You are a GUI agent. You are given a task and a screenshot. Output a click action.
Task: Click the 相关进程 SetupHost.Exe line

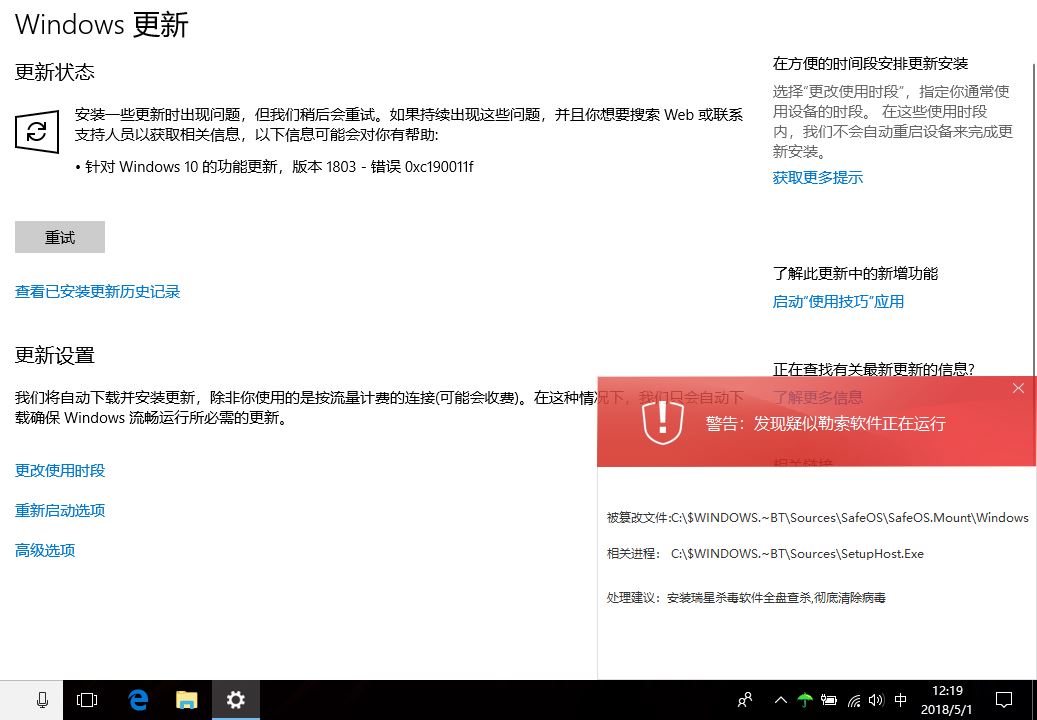(765, 554)
